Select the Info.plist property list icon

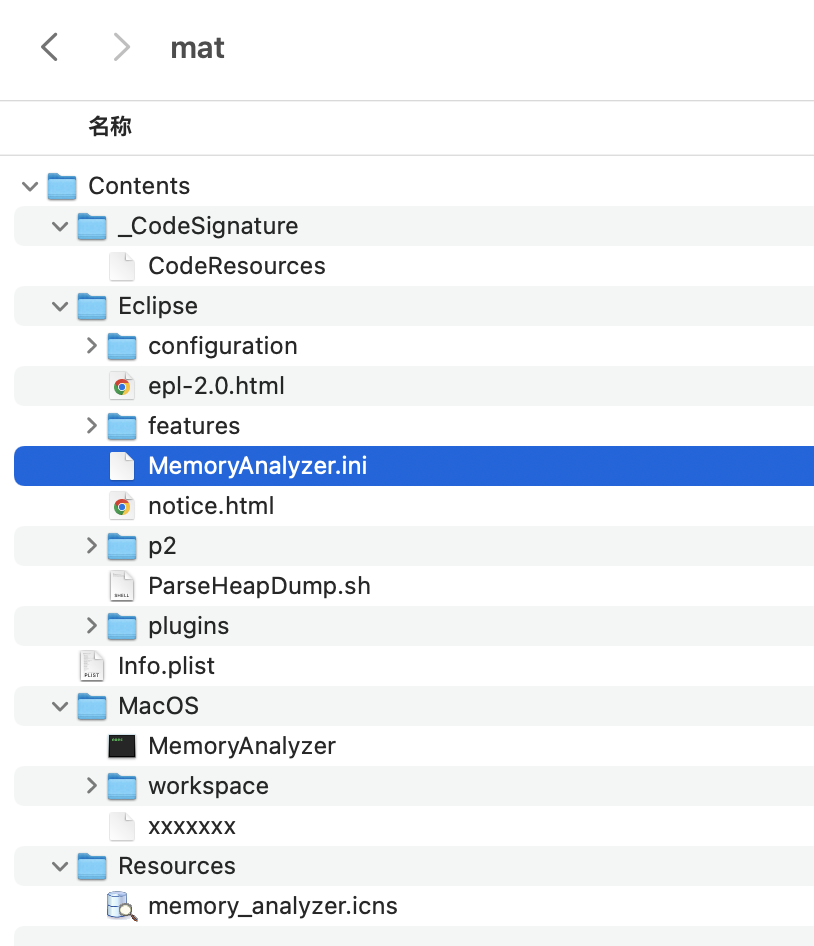[92, 666]
